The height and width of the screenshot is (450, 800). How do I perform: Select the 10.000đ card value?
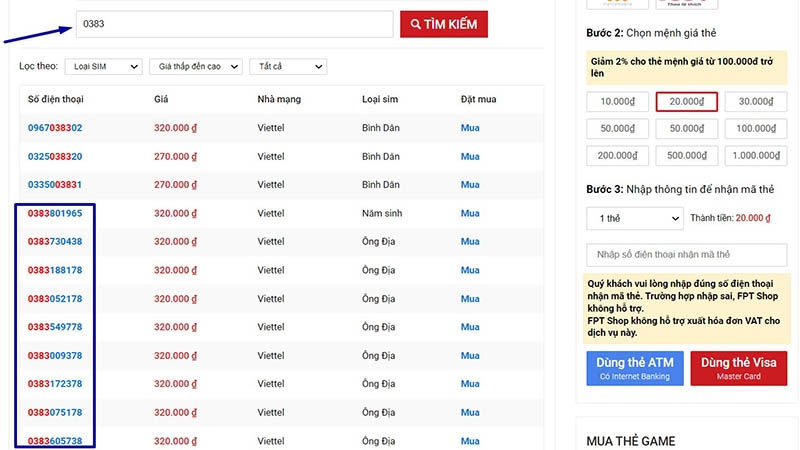click(x=617, y=102)
